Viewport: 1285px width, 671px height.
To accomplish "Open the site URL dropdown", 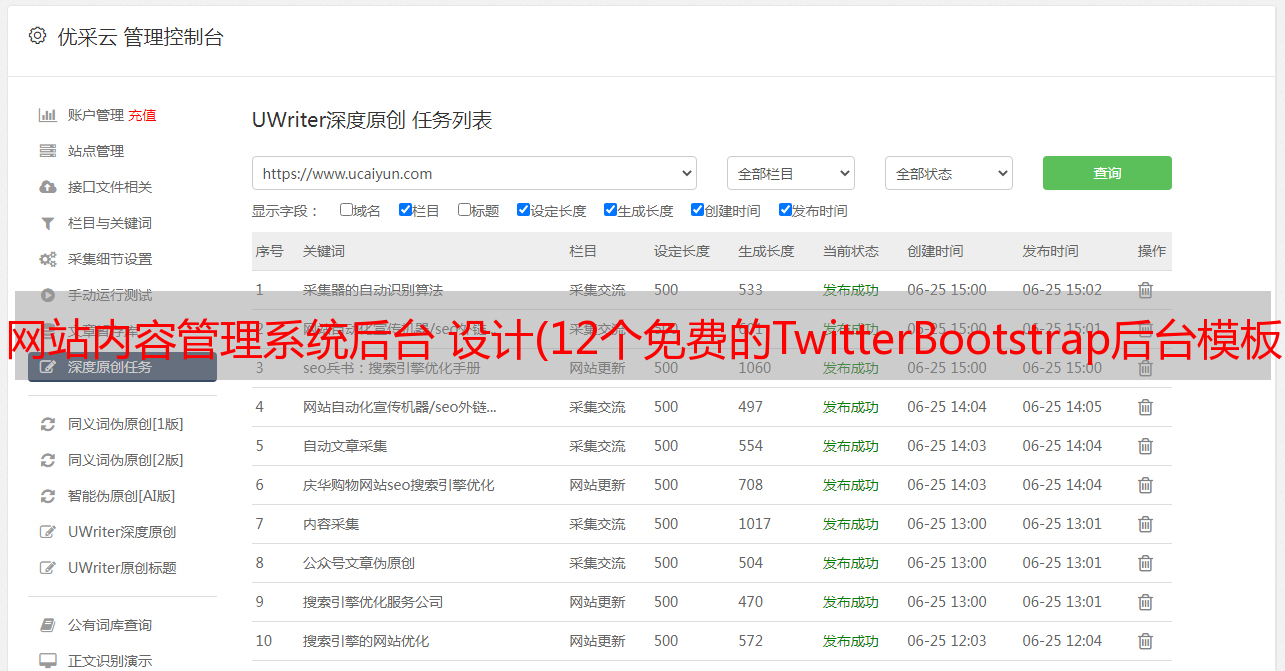I will click(474, 173).
